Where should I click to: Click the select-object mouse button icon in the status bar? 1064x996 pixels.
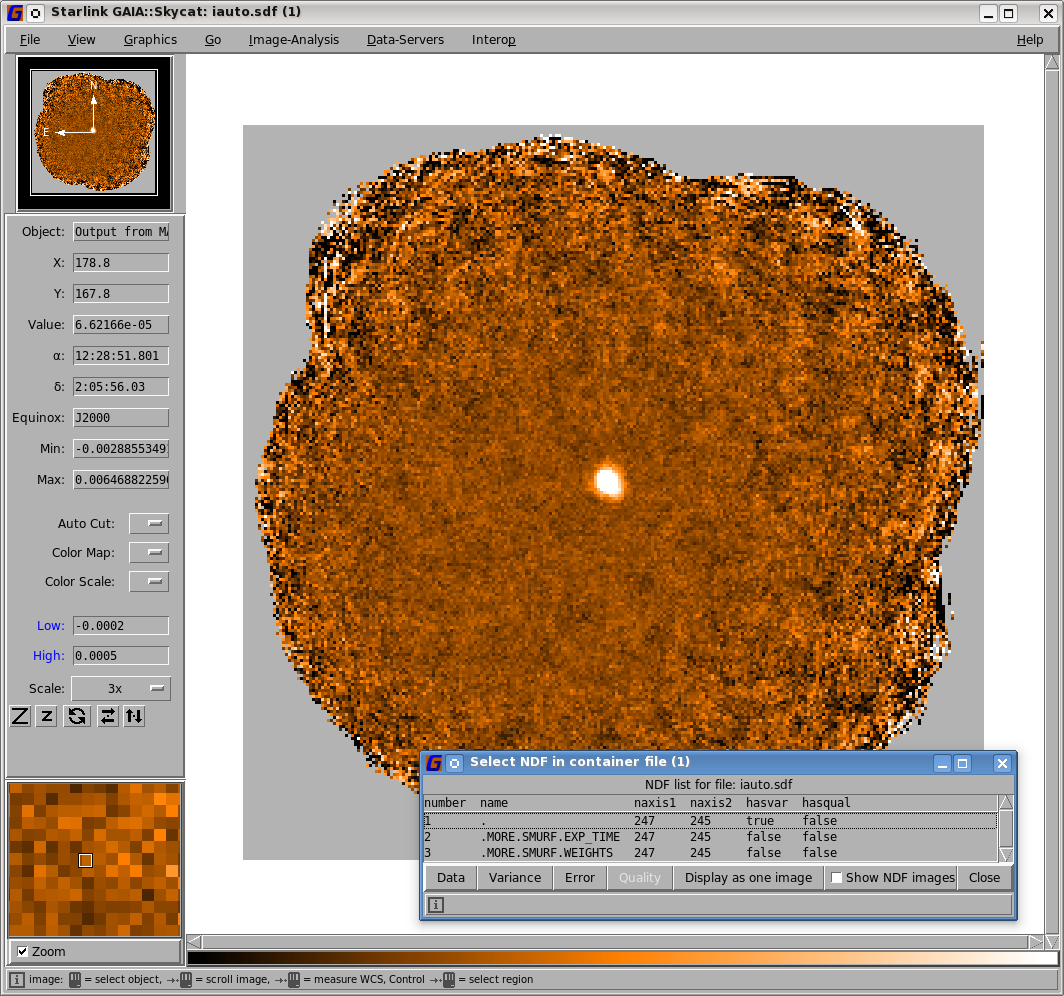pos(75,980)
